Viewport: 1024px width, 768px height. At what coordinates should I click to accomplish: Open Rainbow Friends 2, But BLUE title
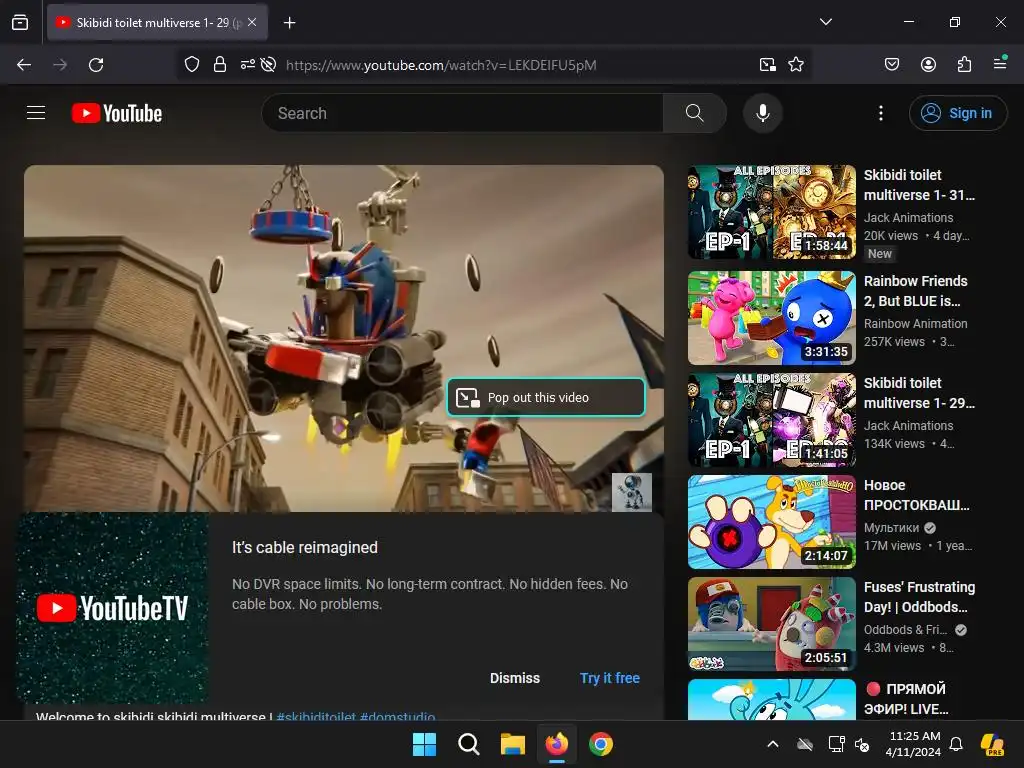point(916,291)
